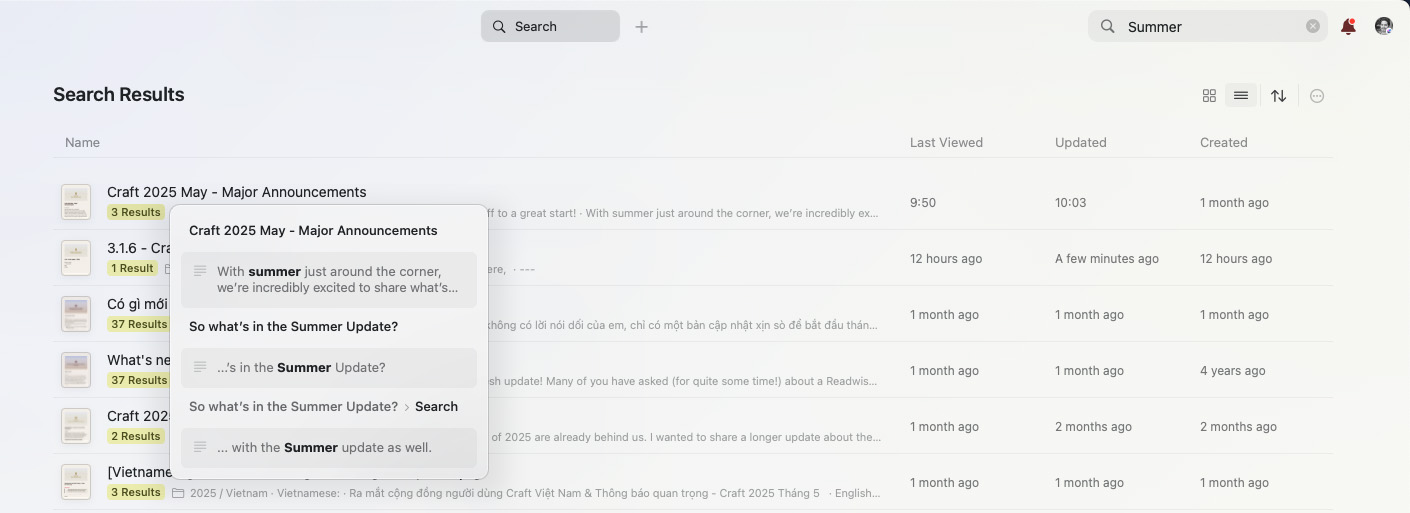Click the 10:03 updated value
Image resolution: width=1410 pixels, height=513 pixels.
pyautogui.click(x=1070, y=203)
